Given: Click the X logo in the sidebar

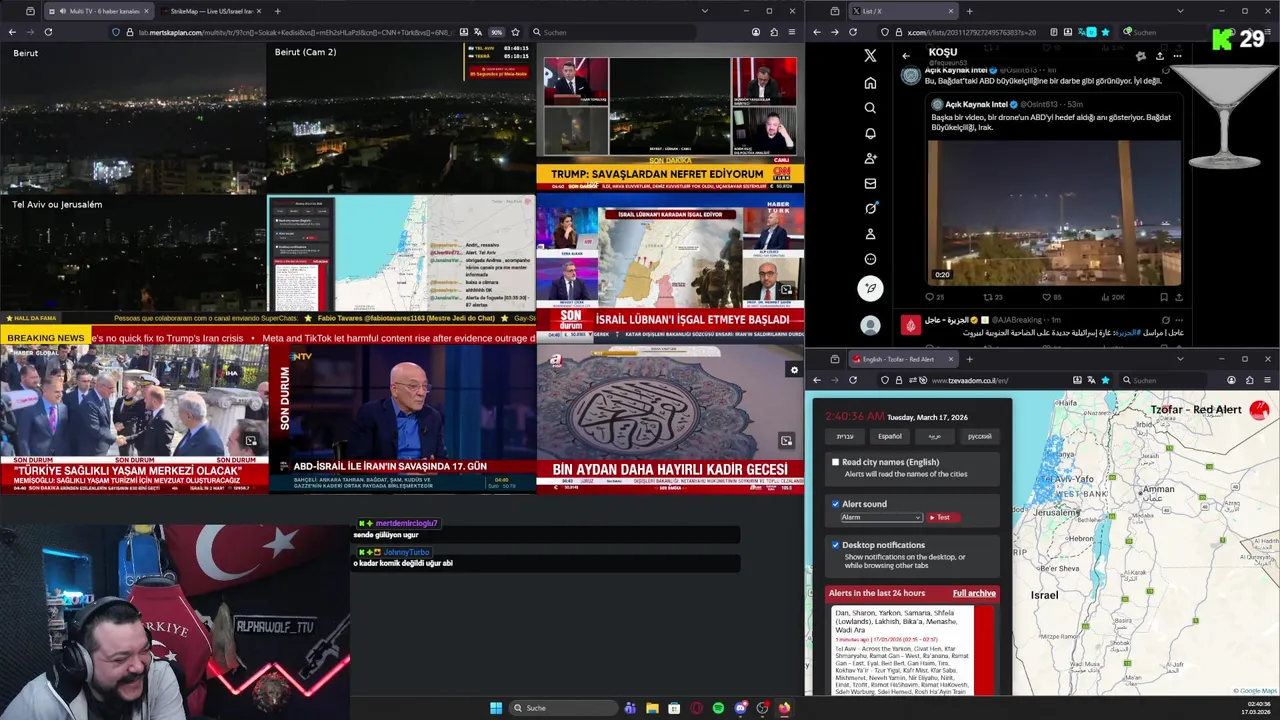Looking at the screenshot, I should coord(870,56).
